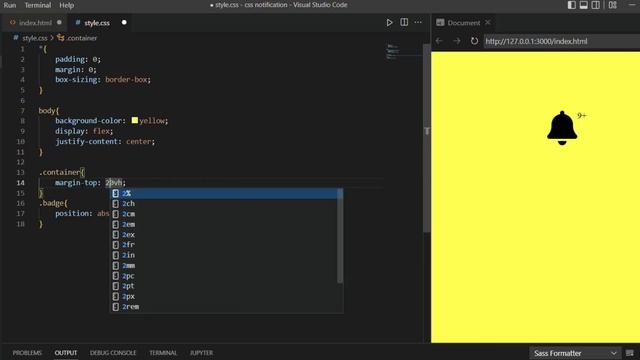Screen dimensions: 640x360
Task: Open the Sass Formatter output dropdown
Action: coord(575,353)
